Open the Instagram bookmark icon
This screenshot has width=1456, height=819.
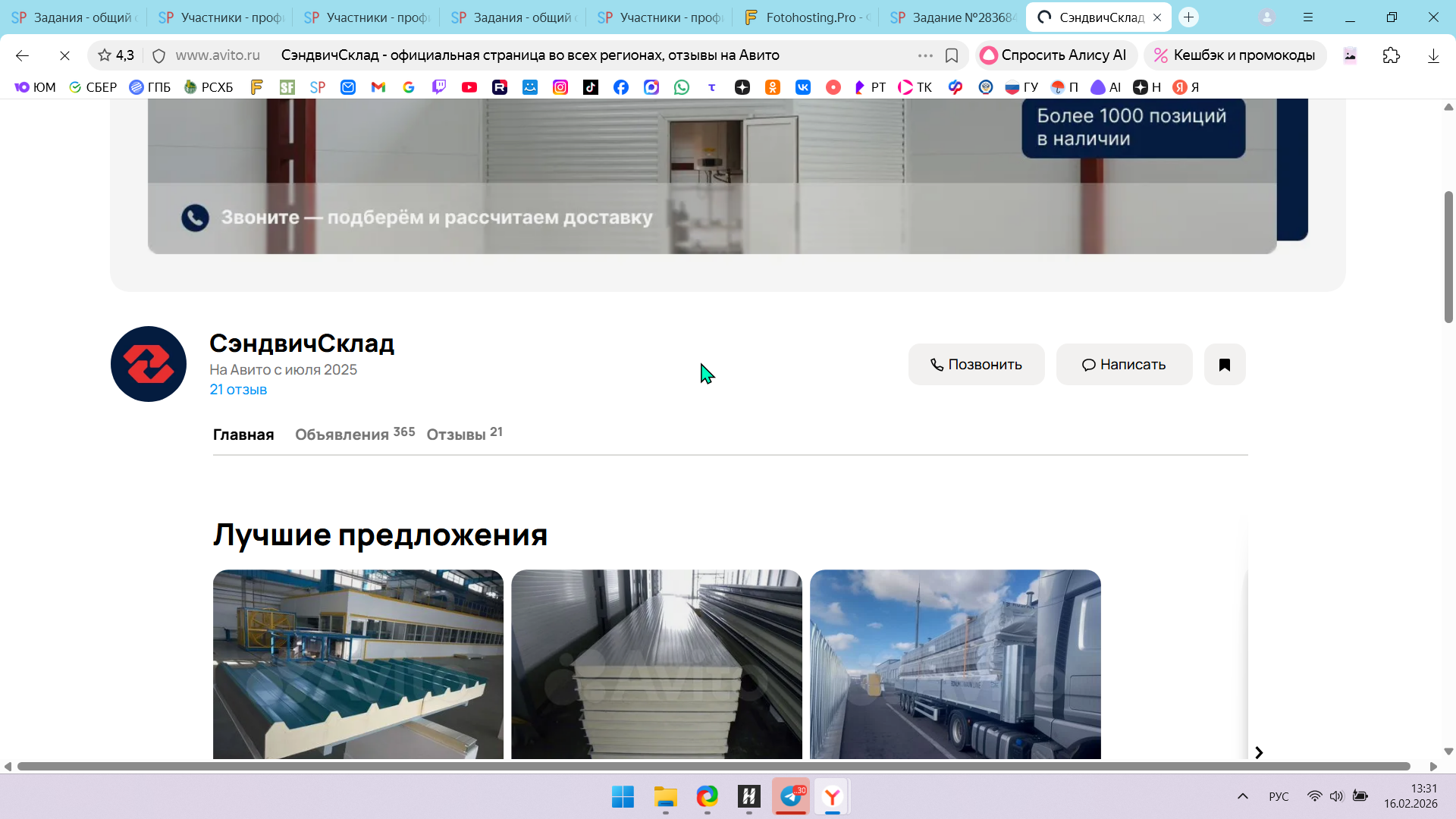pyautogui.click(x=560, y=87)
